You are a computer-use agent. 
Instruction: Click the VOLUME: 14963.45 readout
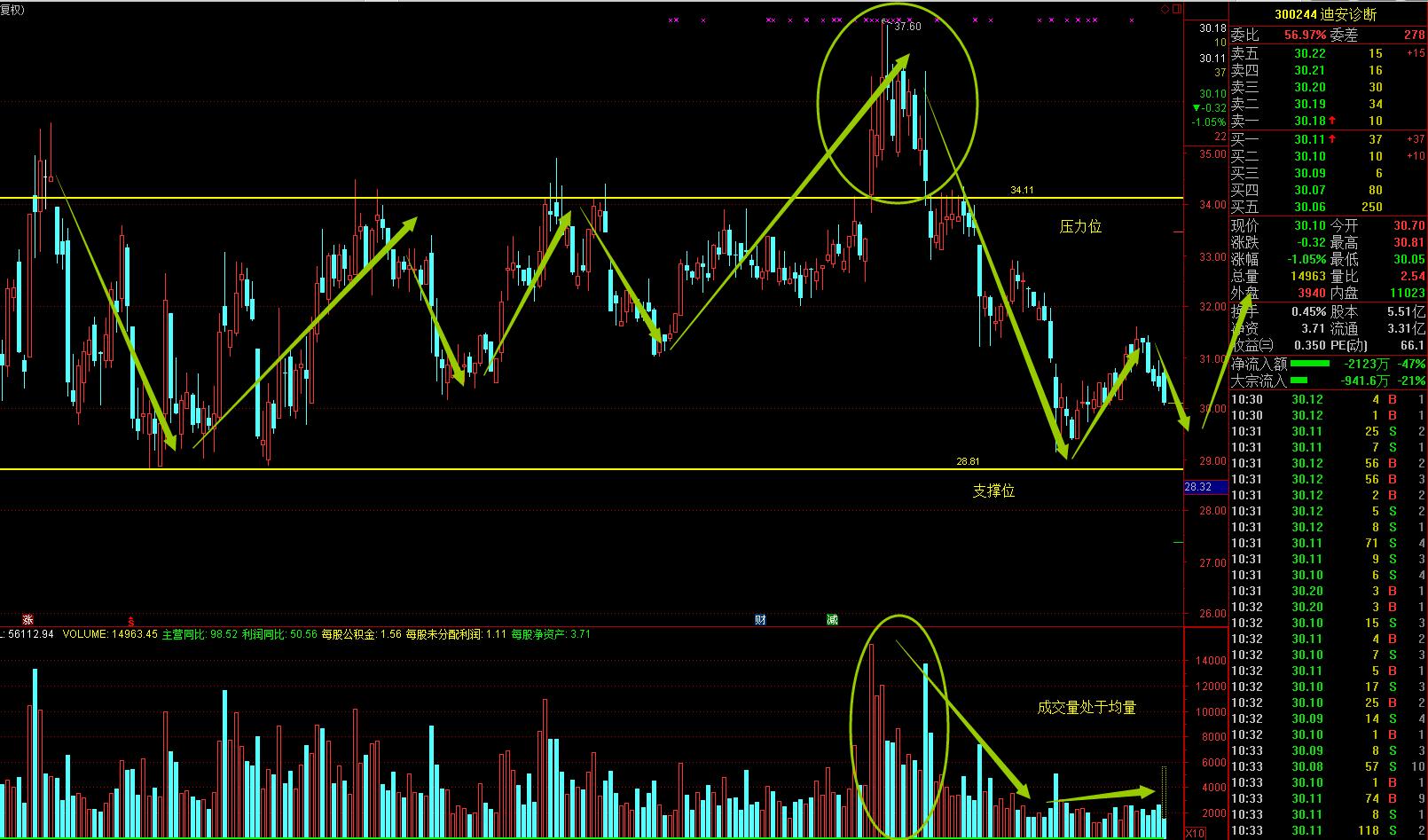110,634
